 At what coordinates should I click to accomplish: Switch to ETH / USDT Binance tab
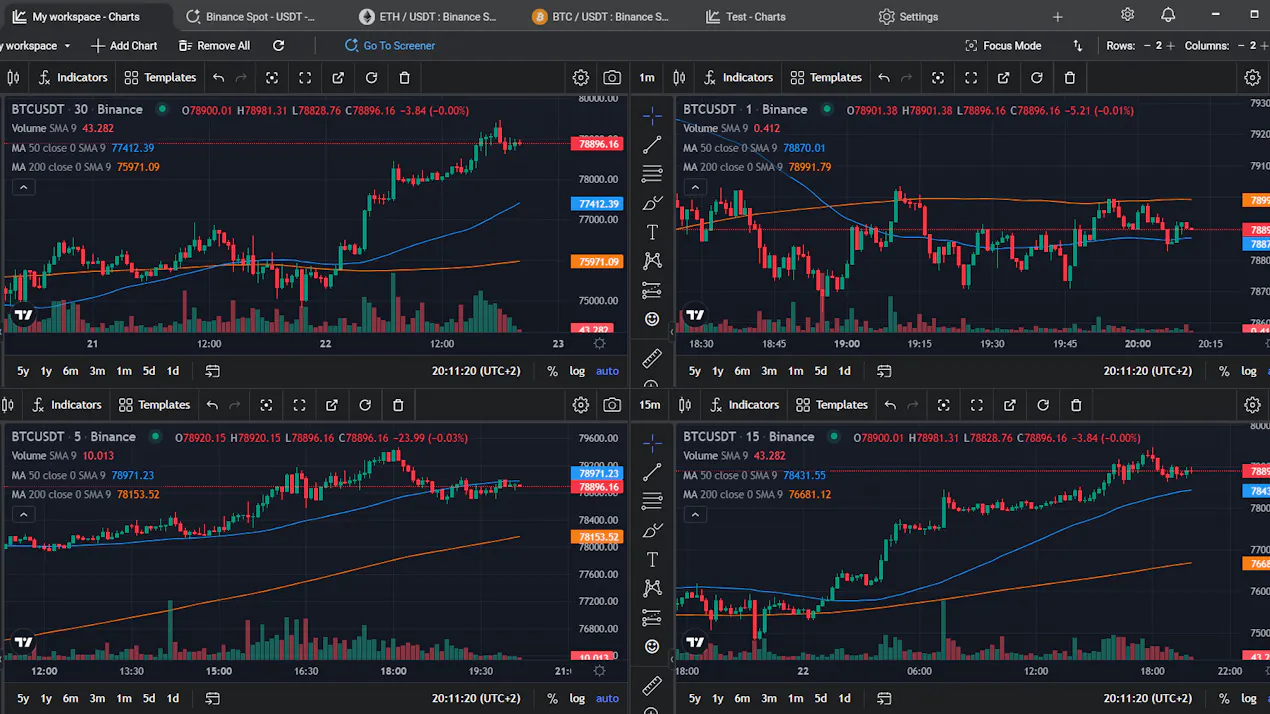click(x=428, y=16)
